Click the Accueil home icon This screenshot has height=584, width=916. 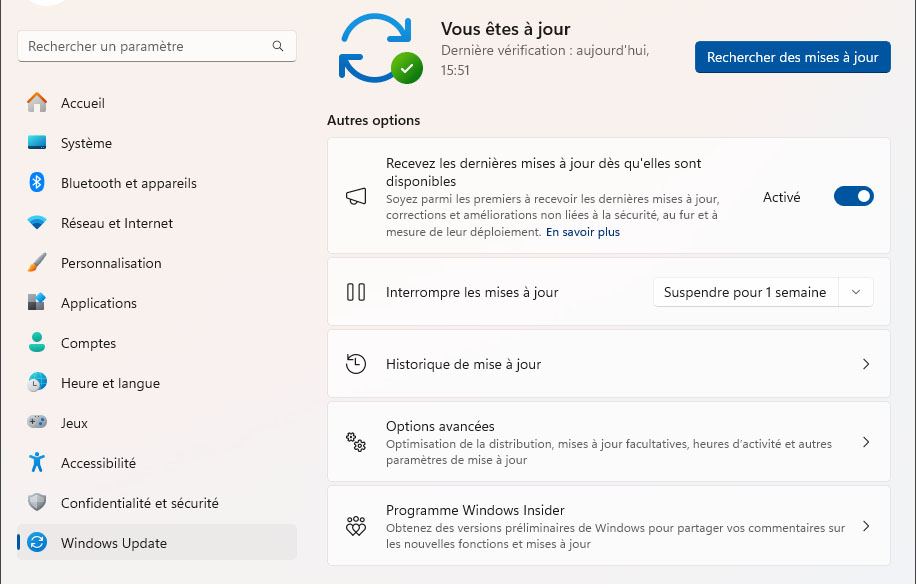click(37, 103)
